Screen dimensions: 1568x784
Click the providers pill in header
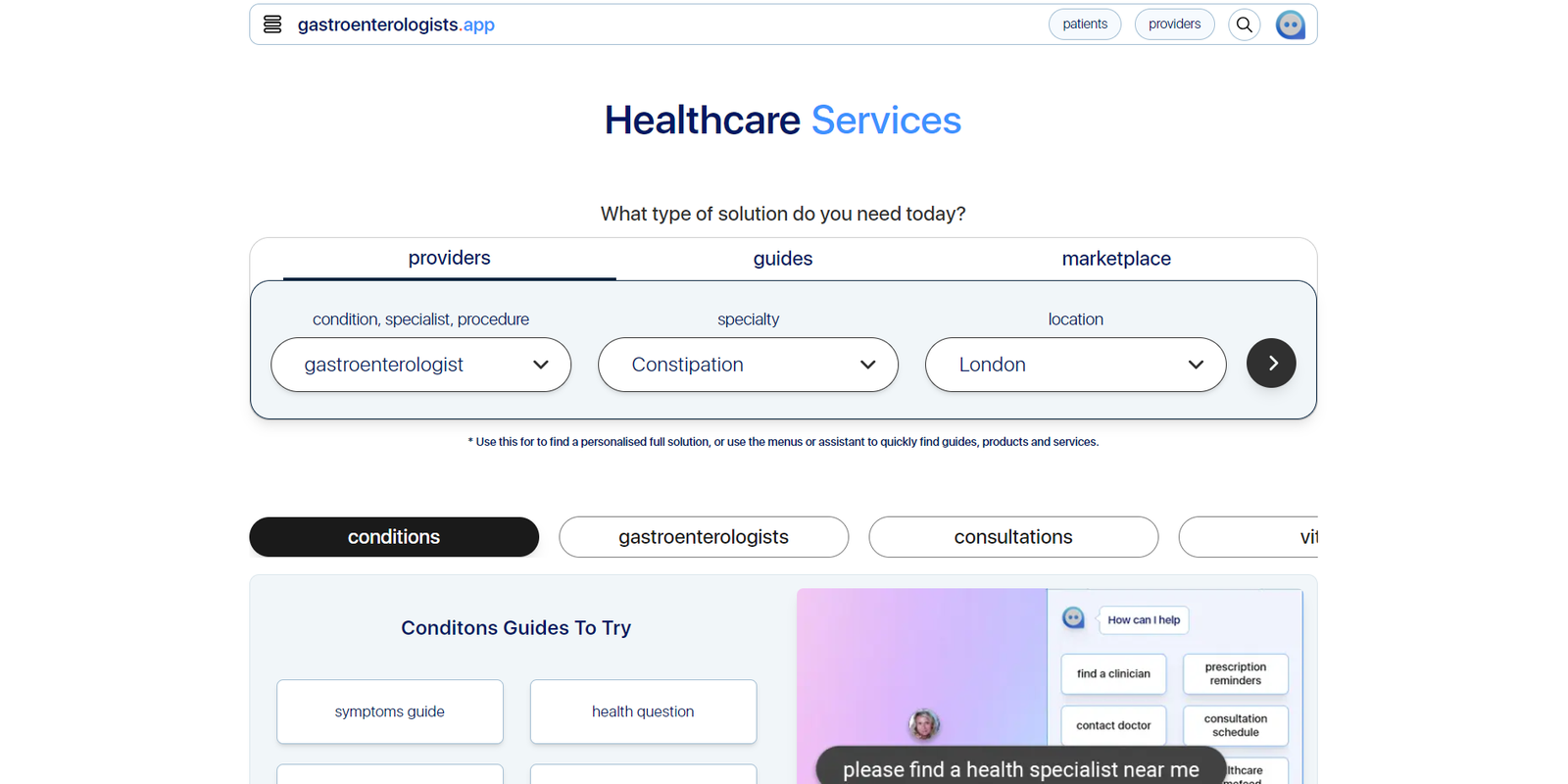point(1174,24)
